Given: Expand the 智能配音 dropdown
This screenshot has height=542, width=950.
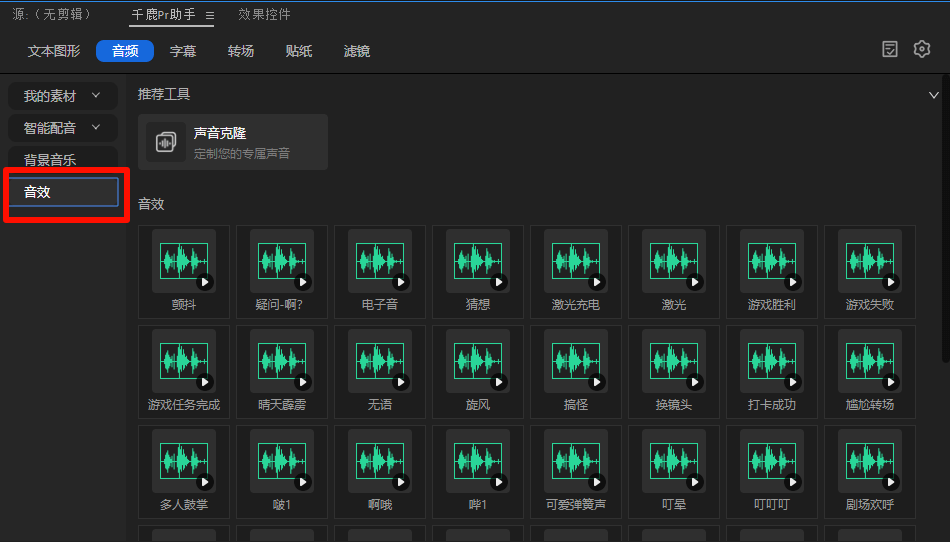Looking at the screenshot, I should coord(96,128).
